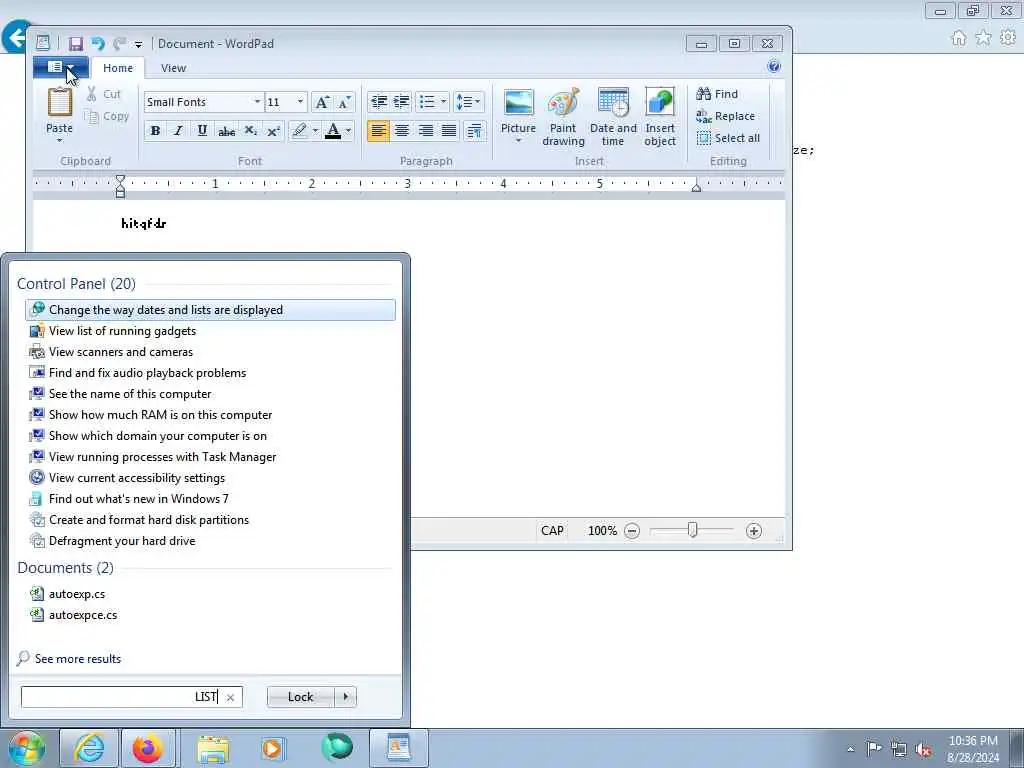Screen dimensions: 1024x768
Task: Expand the shutdown options arrow beside Lock
Action: (x=345, y=697)
